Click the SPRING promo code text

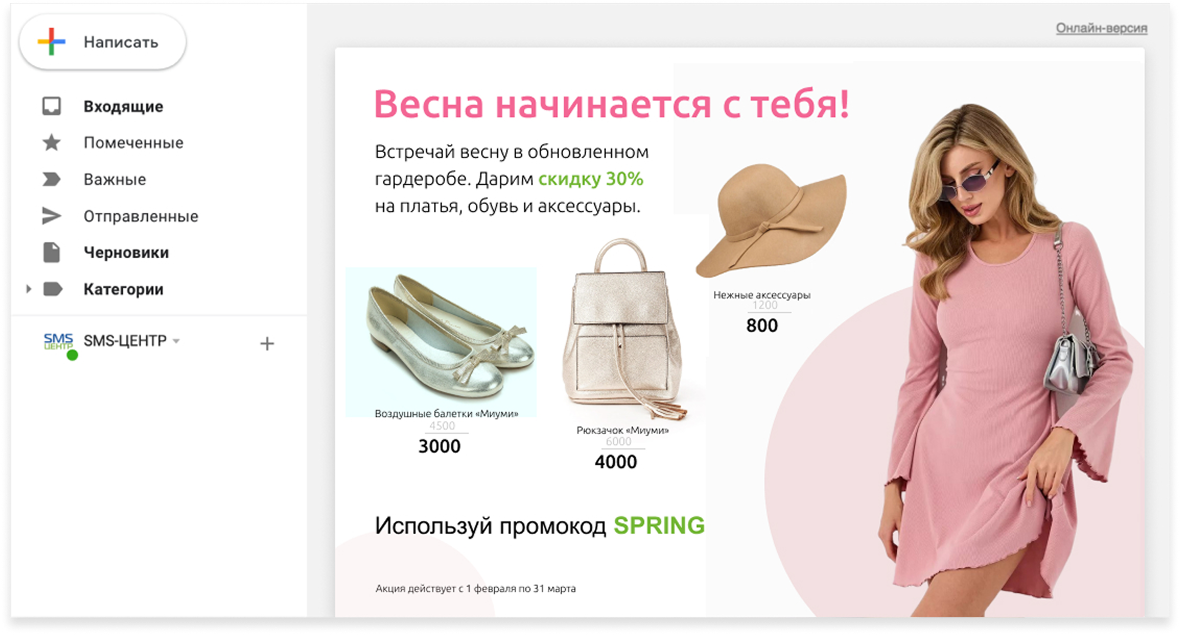[658, 526]
